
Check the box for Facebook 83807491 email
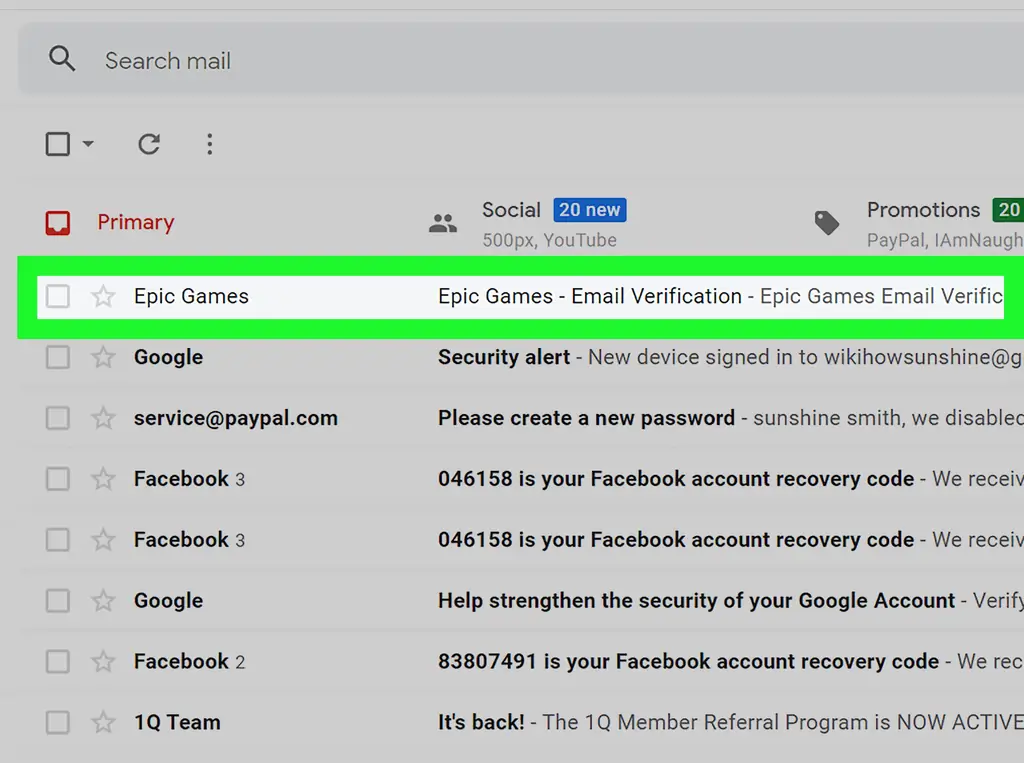point(57,661)
